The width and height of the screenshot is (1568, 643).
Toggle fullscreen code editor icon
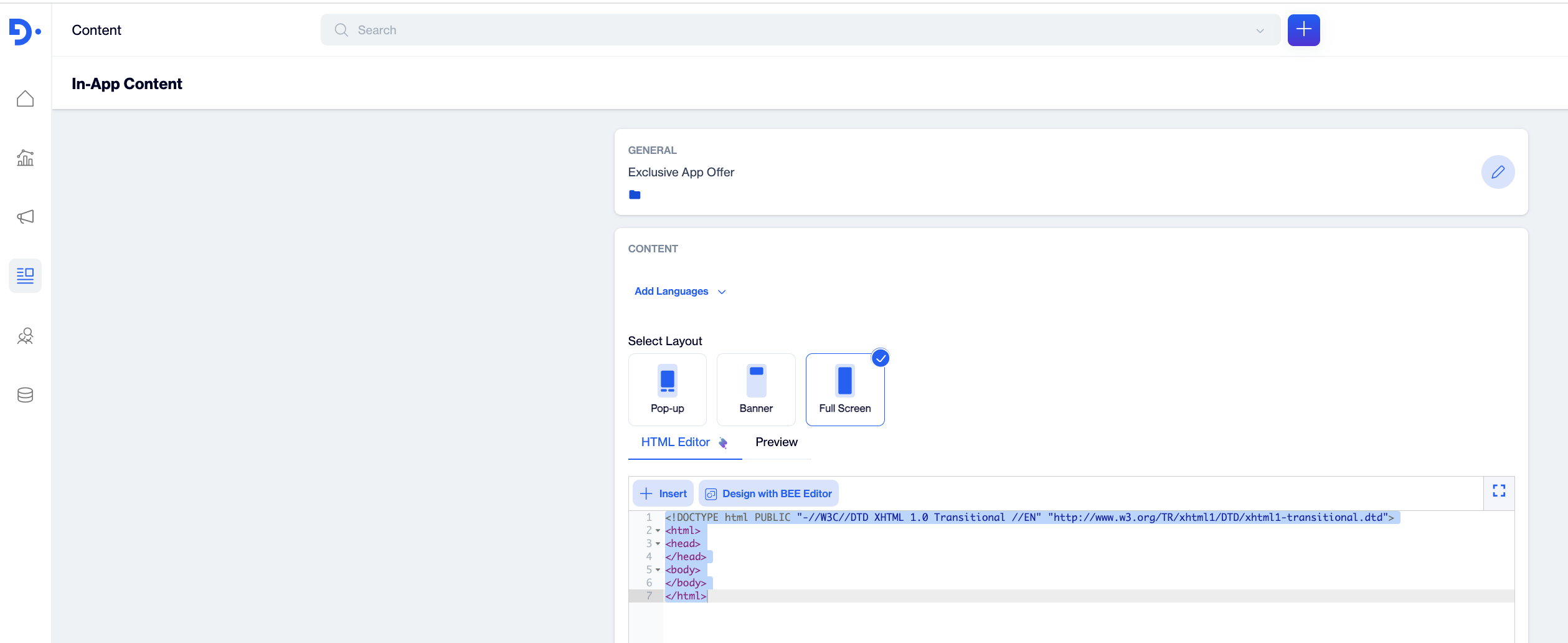pyautogui.click(x=1499, y=492)
